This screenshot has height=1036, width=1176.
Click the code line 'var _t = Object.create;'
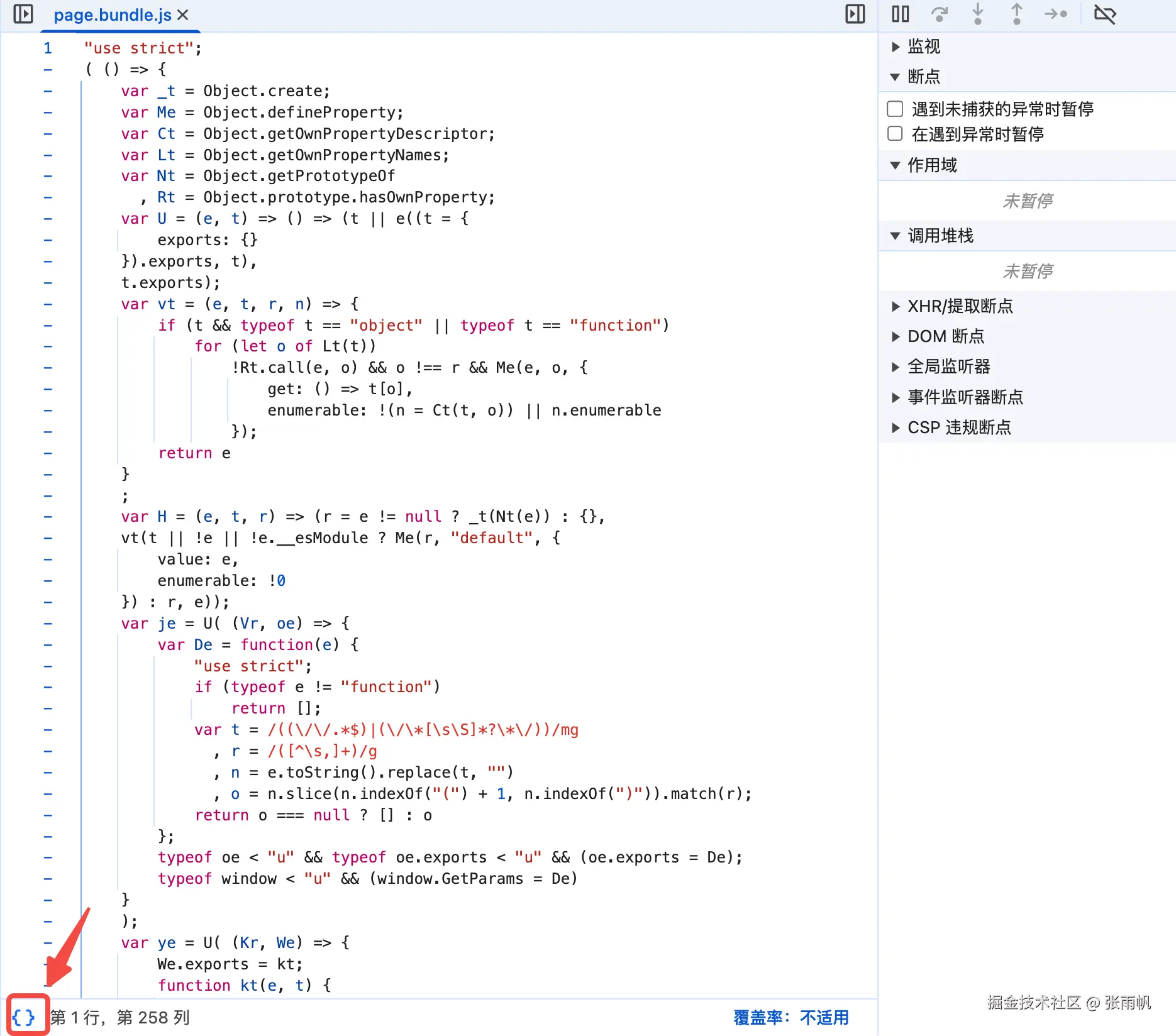[225, 91]
